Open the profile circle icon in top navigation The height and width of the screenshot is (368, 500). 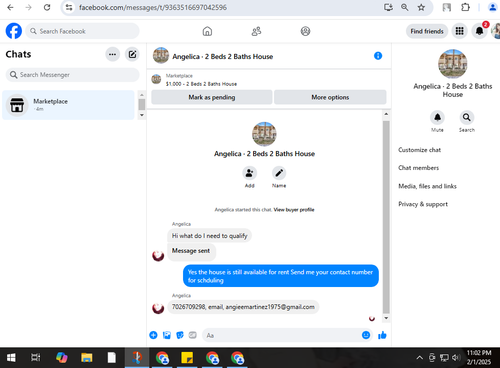click(x=305, y=31)
